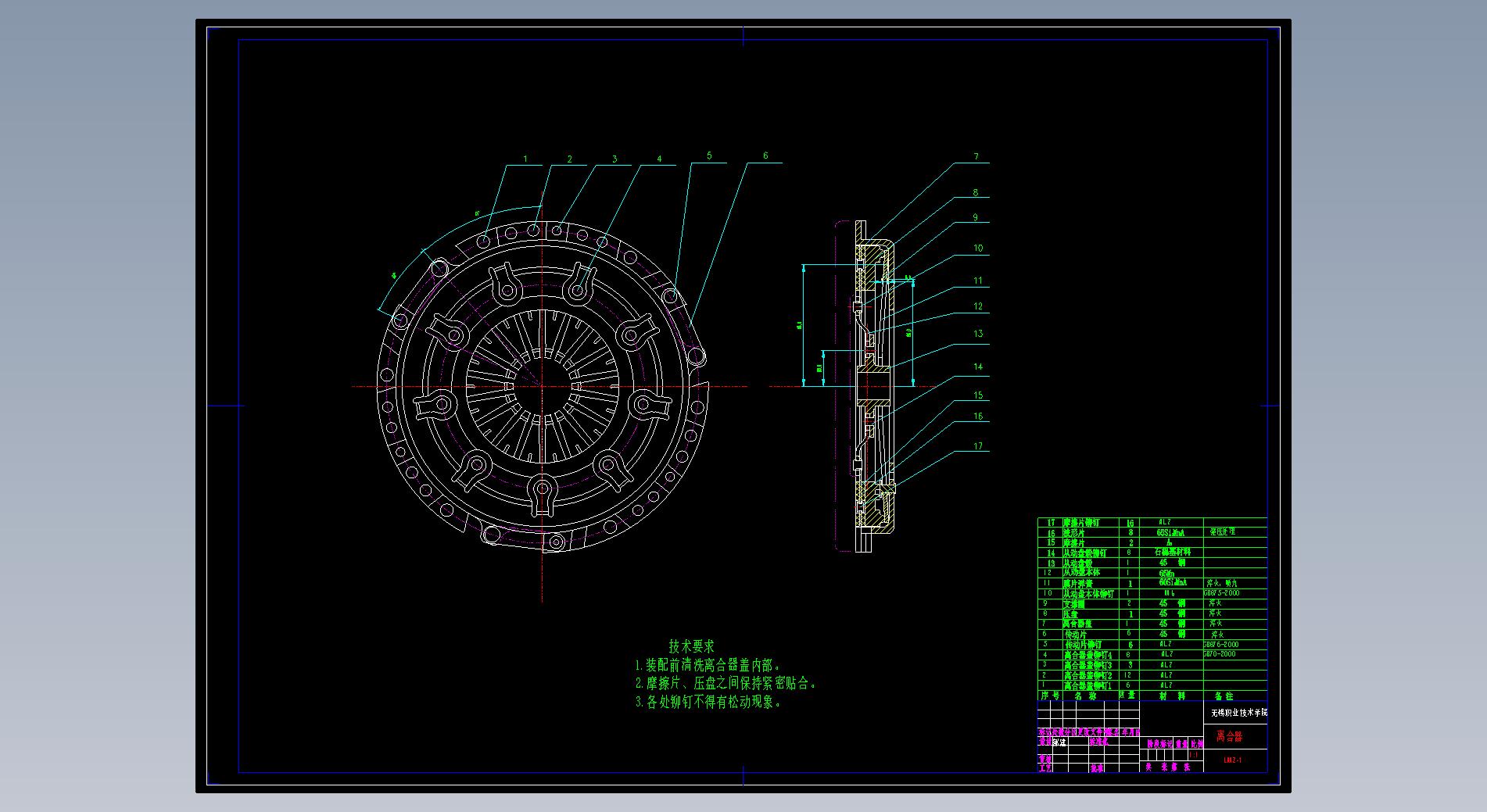Click callout number 13 beside section view
Viewport: 1487px width, 812px height.
coord(978,334)
